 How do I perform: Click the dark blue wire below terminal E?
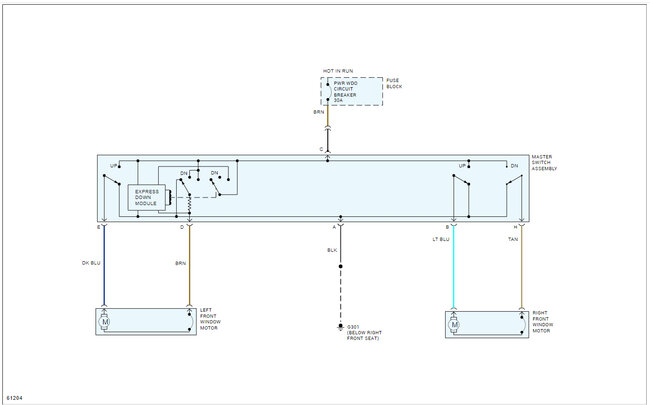104,265
